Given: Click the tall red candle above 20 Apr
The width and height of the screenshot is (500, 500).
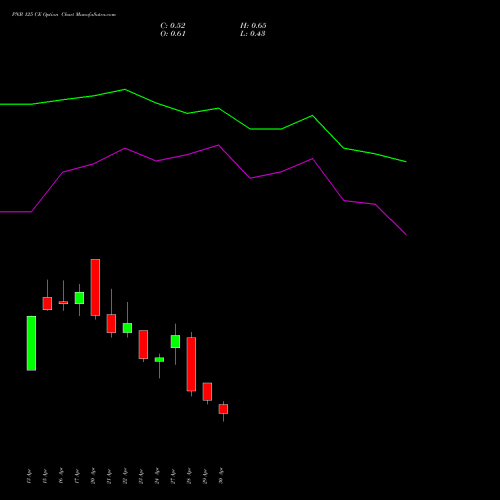Looking at the screenshot, I should (95, 287).
